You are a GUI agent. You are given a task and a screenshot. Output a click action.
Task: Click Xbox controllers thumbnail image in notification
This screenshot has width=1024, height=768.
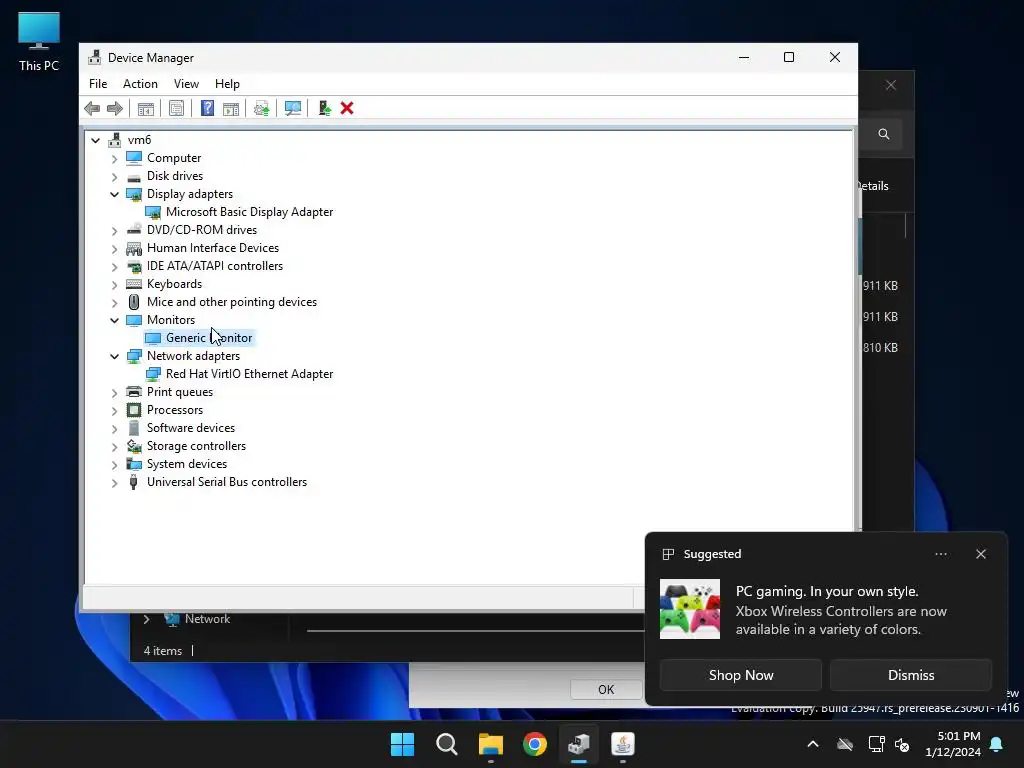(690, 609)
